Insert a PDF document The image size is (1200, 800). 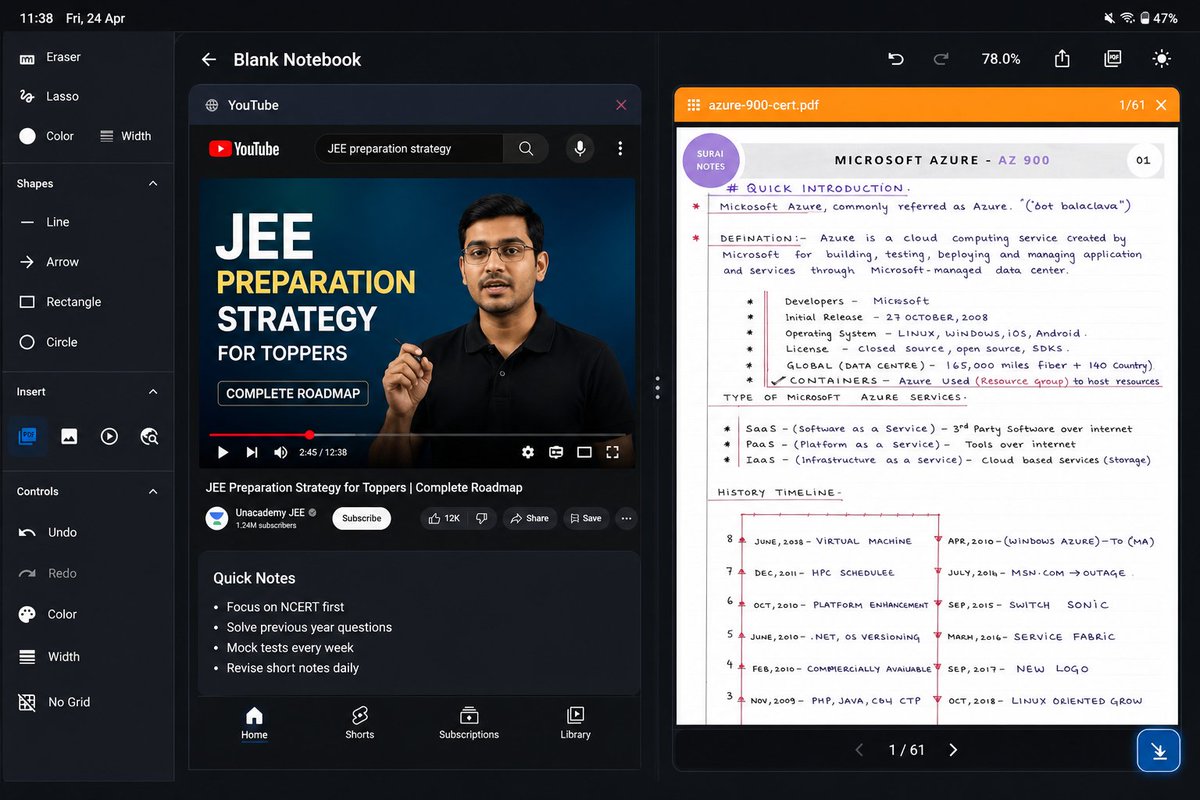pos(28,436)
